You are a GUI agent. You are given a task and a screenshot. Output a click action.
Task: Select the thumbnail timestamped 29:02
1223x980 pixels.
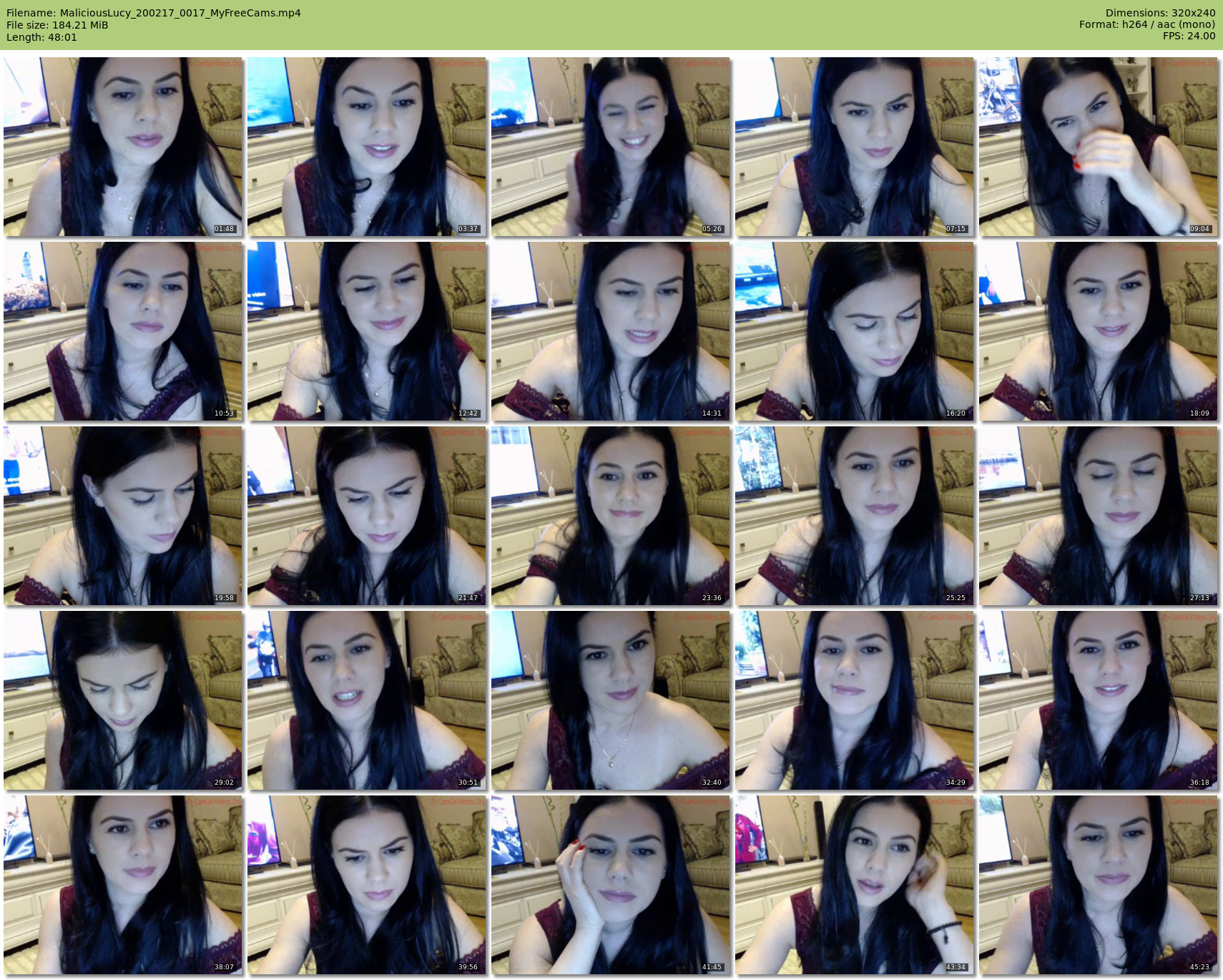pos(123,700)
